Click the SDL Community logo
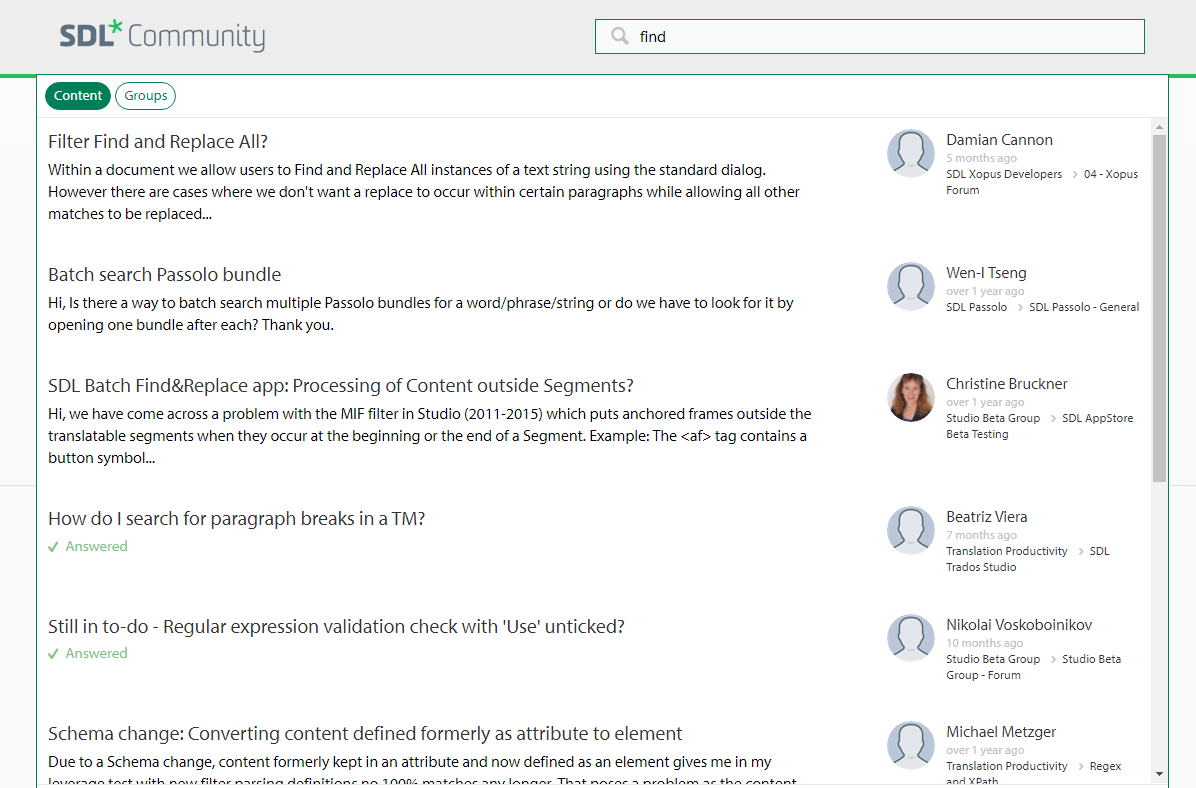 coord(162,36)
